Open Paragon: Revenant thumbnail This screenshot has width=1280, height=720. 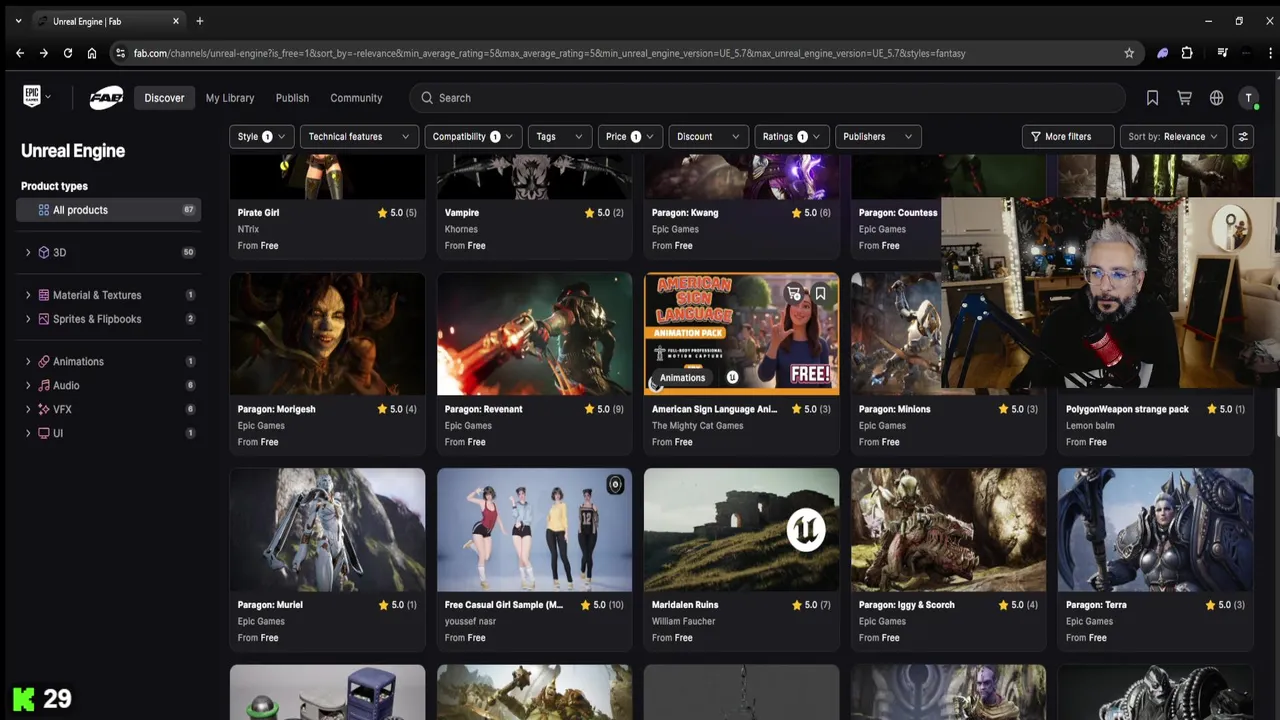click(x=534, y=333)
